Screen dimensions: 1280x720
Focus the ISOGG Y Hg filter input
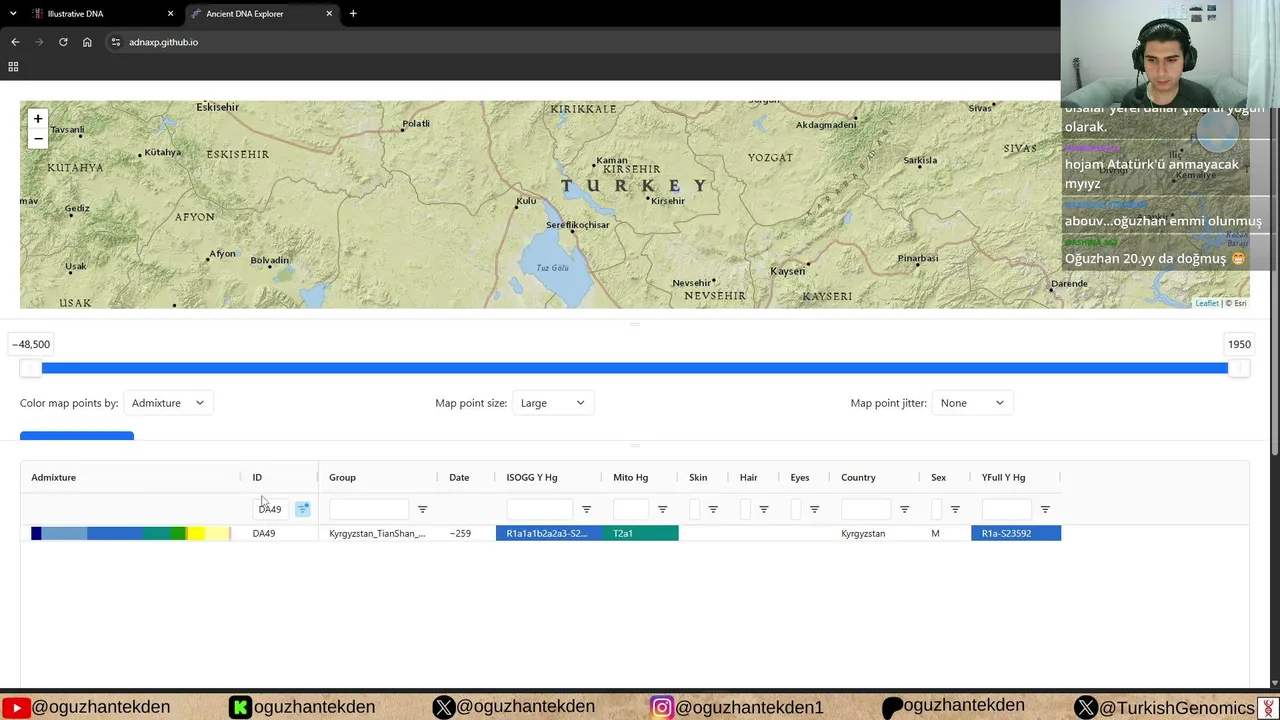coord(539,509)
